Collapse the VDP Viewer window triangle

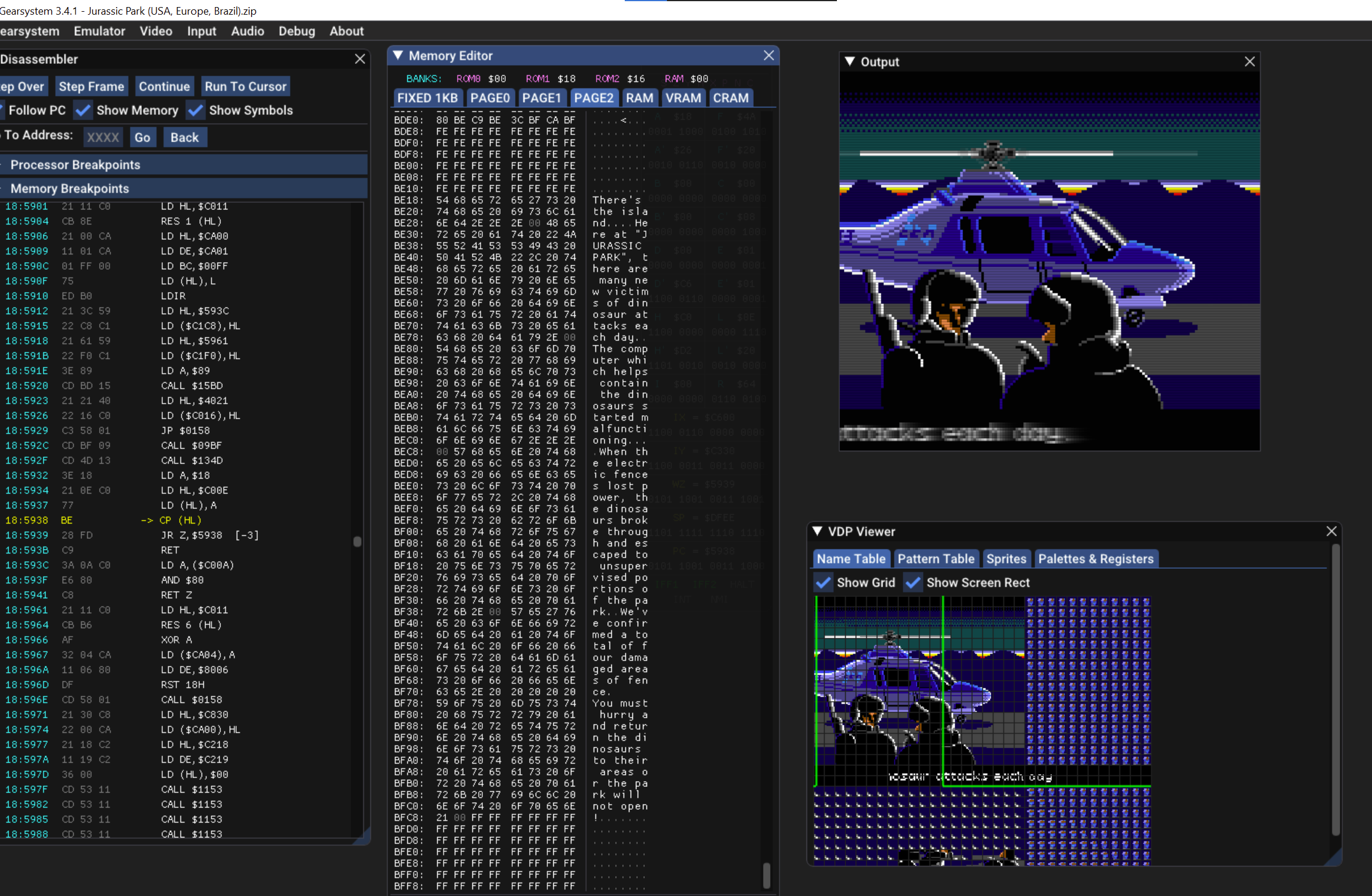click(x=818, y=531)
